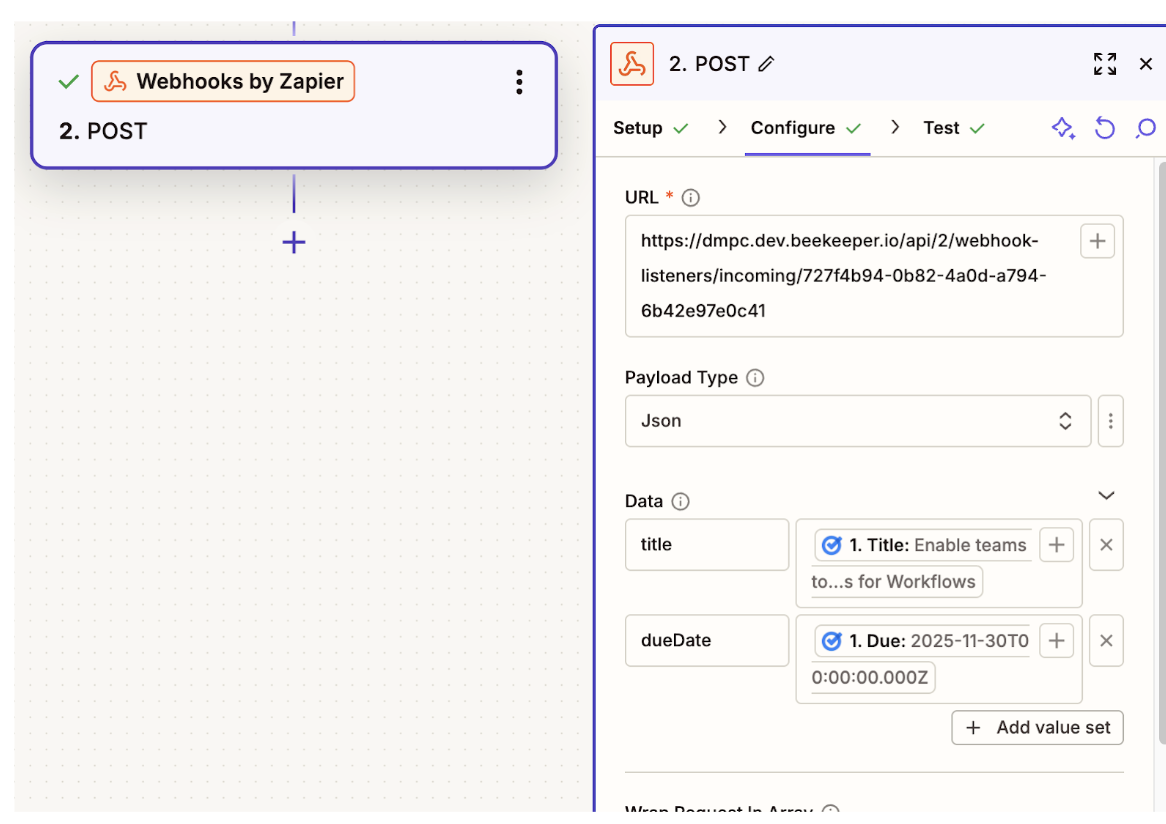Click the Payload Type info icon
Image resolution: width=1166 pixels, height=824 pixels.
756,378
